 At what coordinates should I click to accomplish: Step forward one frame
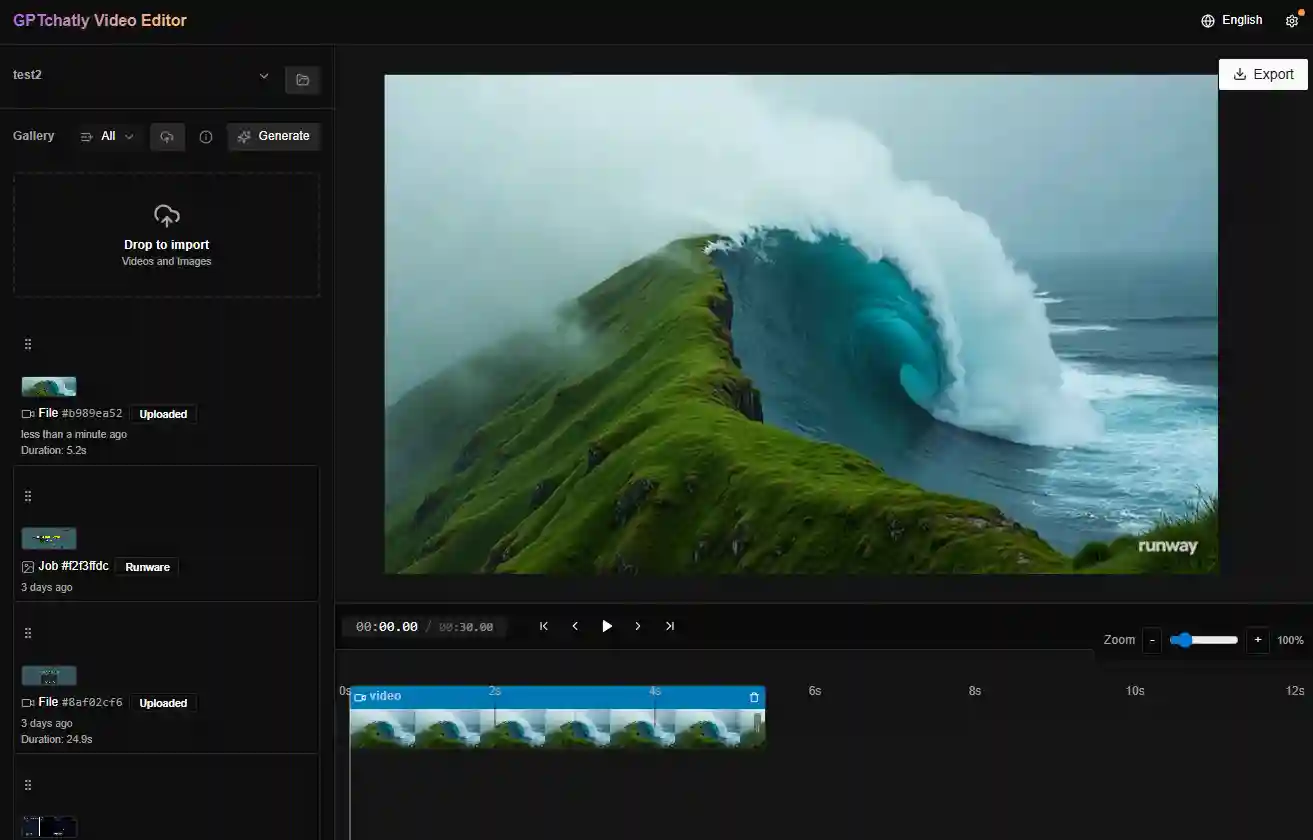638,626
